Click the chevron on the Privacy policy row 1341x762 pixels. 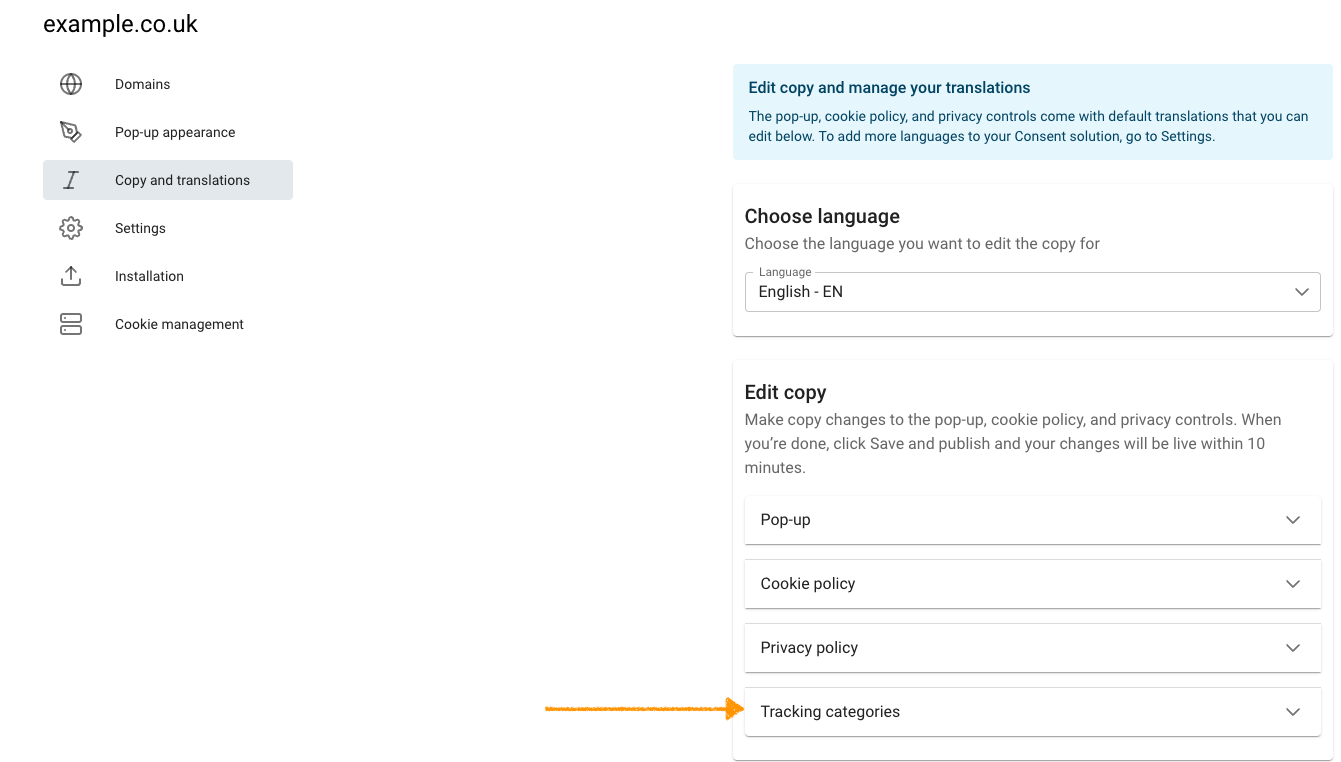click(1292, 648)
